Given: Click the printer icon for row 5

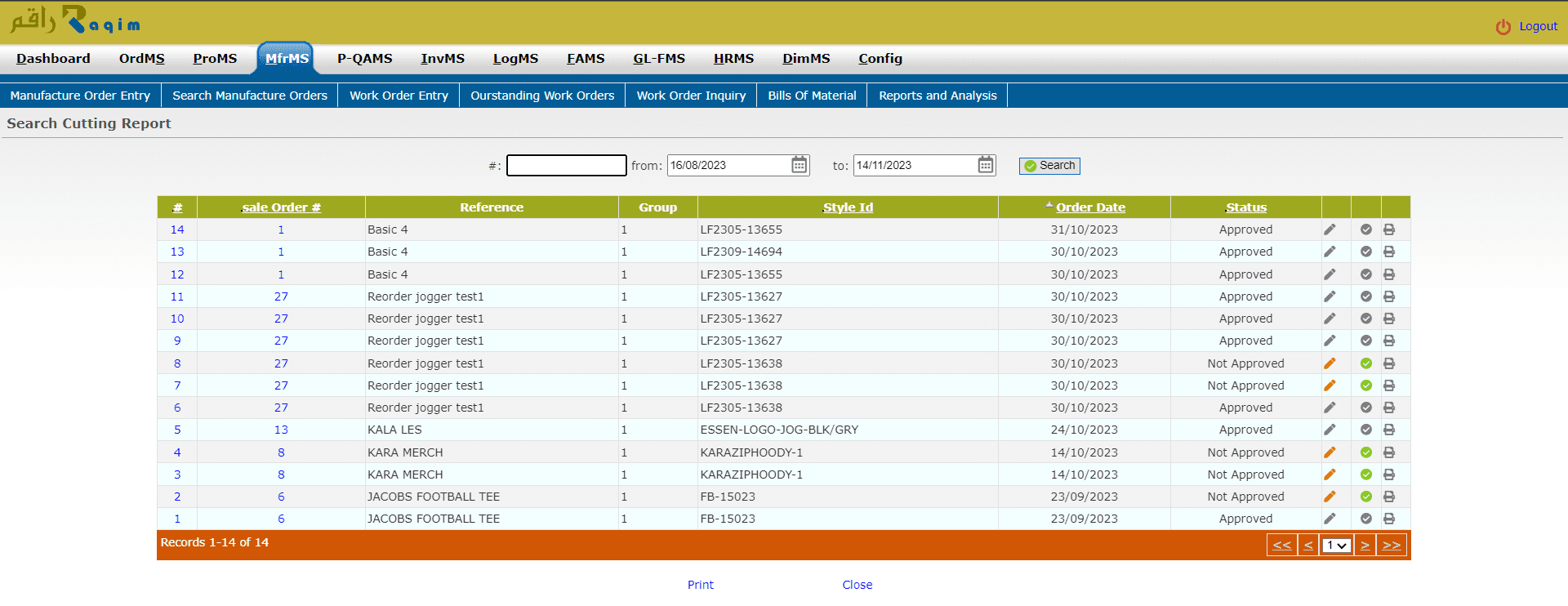Looking at the screenshot, I should [x=1388, y=430].
